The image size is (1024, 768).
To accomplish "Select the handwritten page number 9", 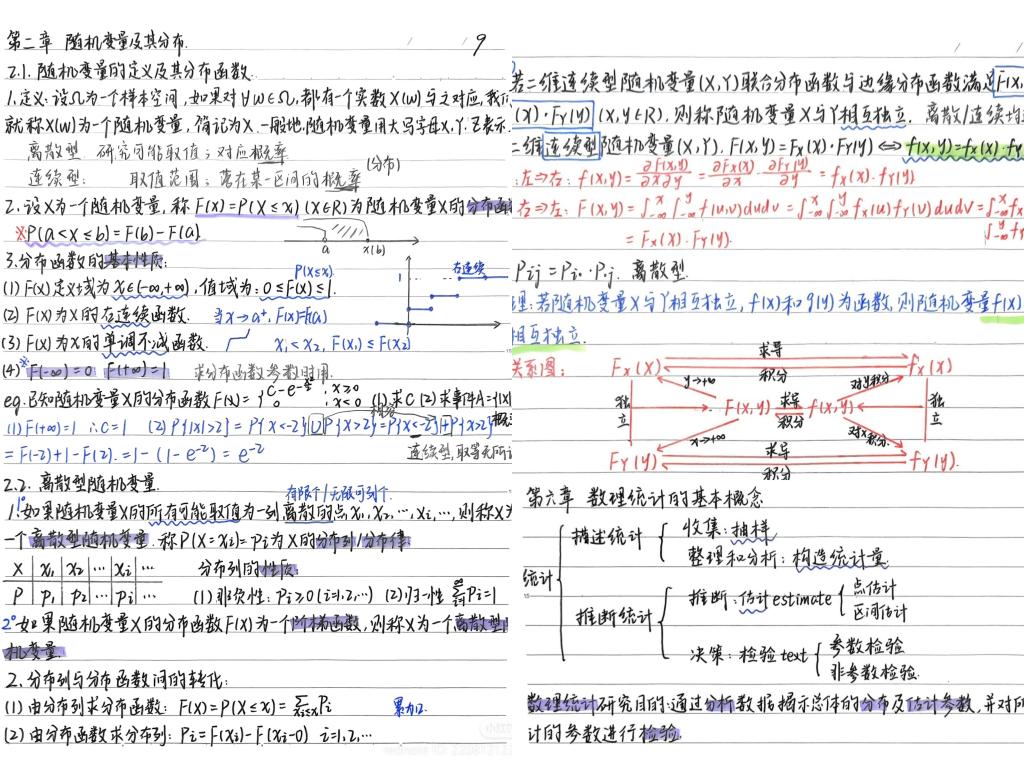I will coord(480,43).
